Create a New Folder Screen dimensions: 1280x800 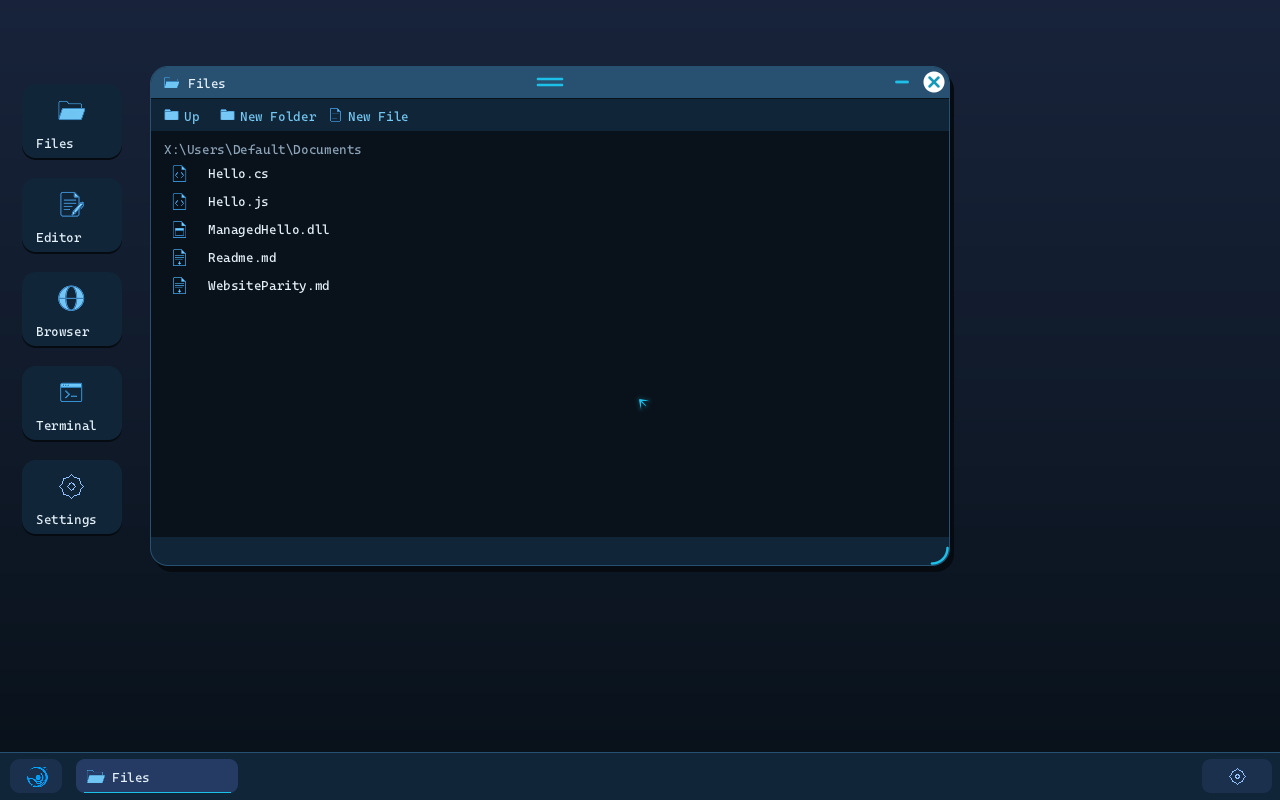pyautogui.click(x=268, y=116)
